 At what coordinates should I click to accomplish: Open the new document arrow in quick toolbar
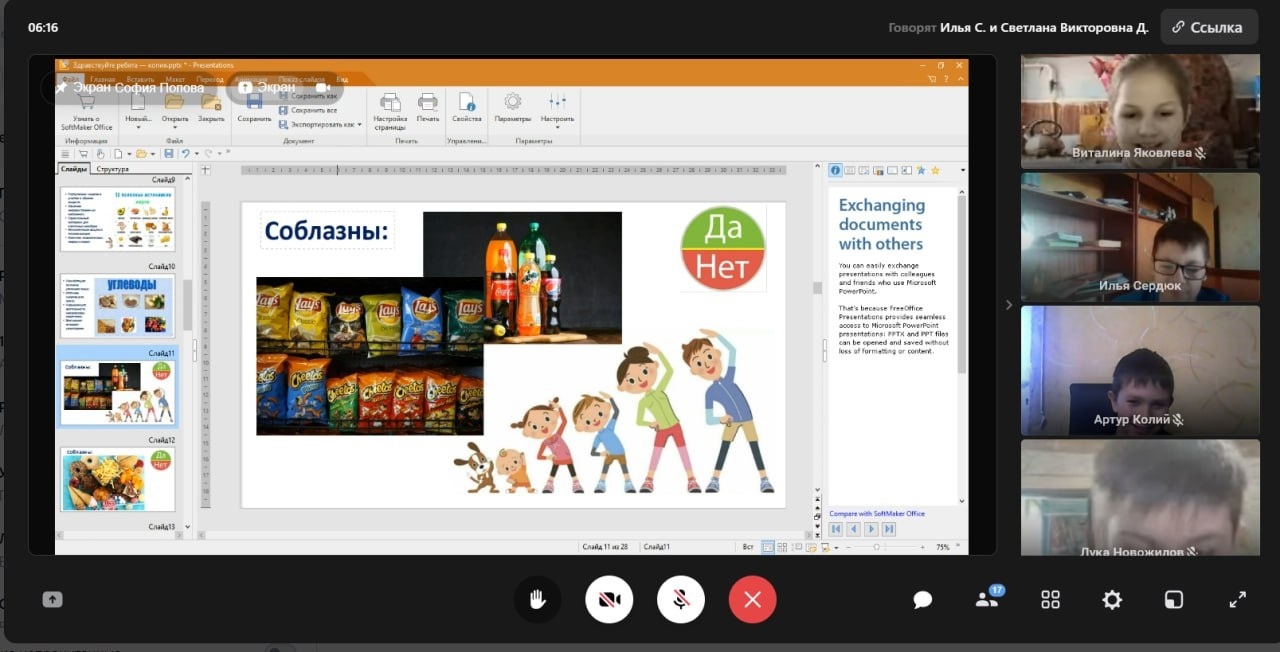tap(128, 153)
